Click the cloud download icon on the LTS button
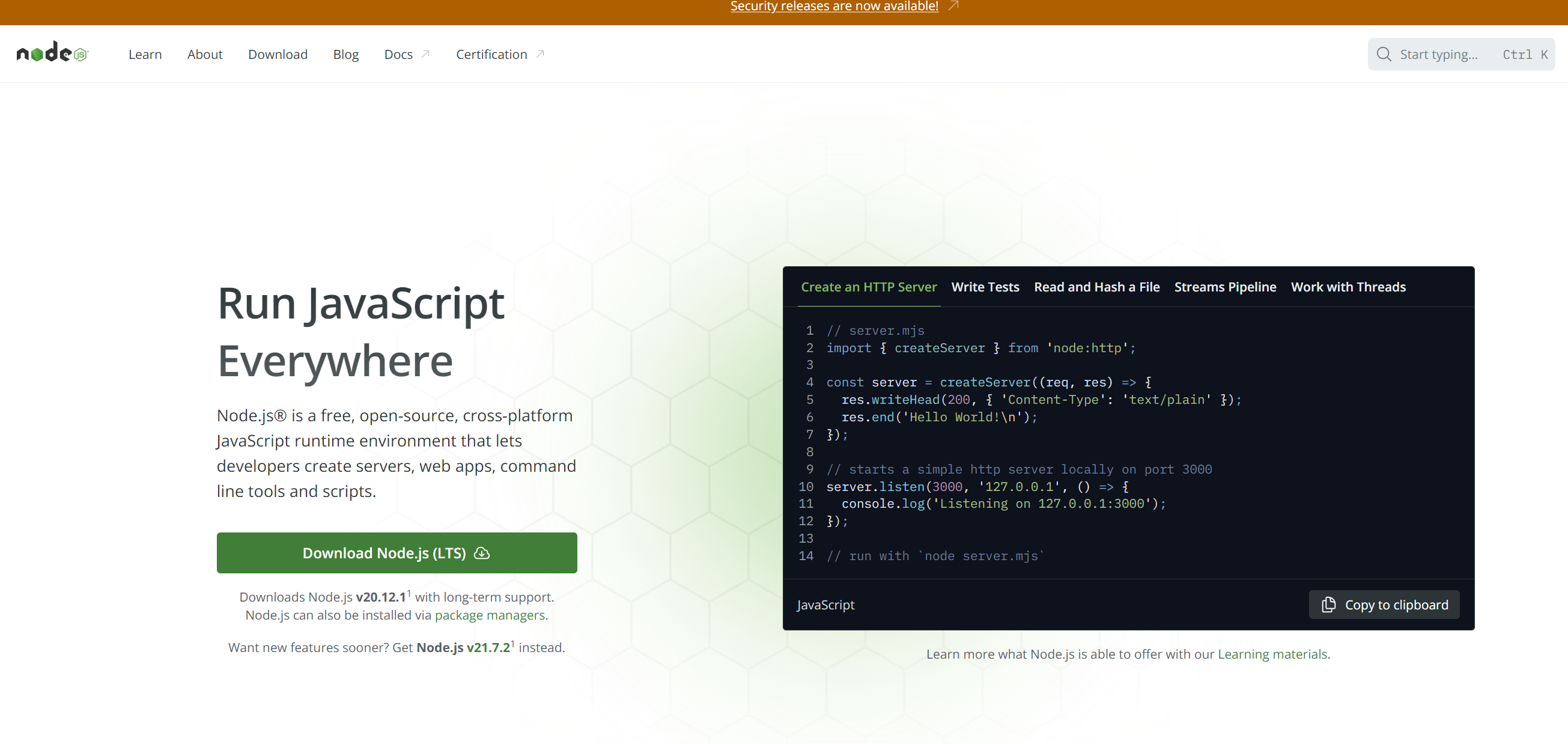 click(x=481, y=553)
